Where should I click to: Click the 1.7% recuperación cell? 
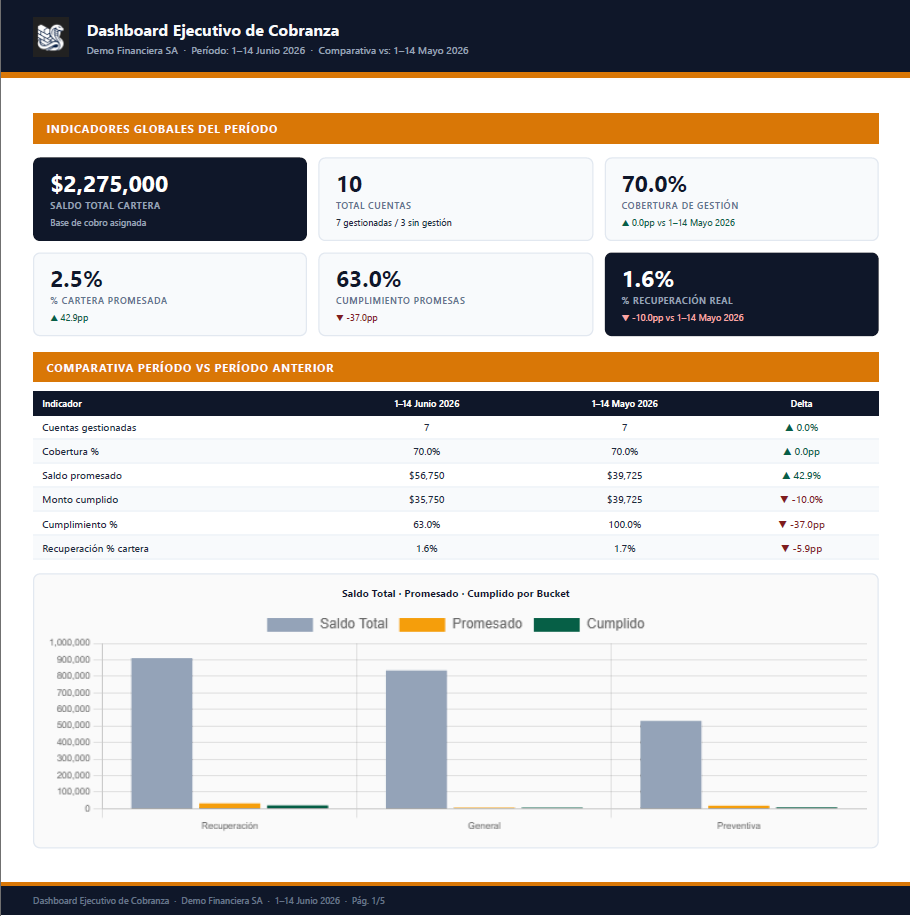click(624, 549)
